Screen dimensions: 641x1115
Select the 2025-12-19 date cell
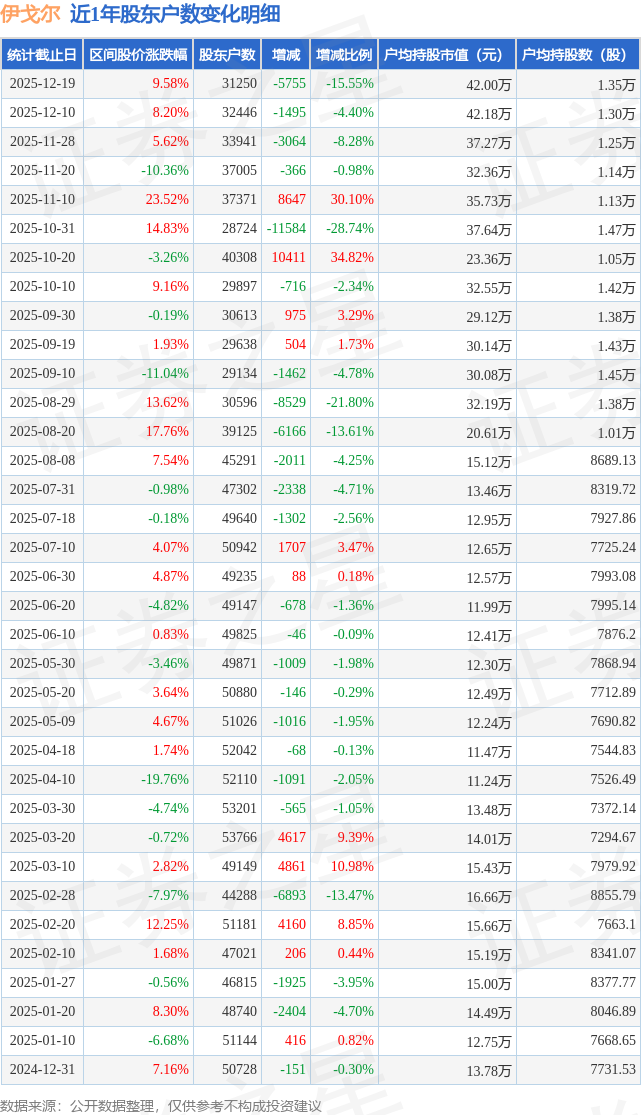point(42,84)
